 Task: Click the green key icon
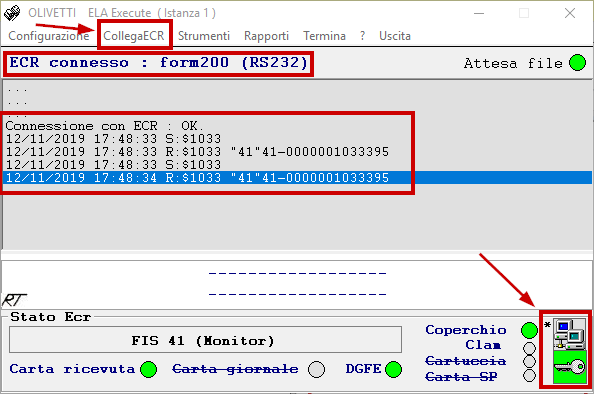(x=569, y=367)
